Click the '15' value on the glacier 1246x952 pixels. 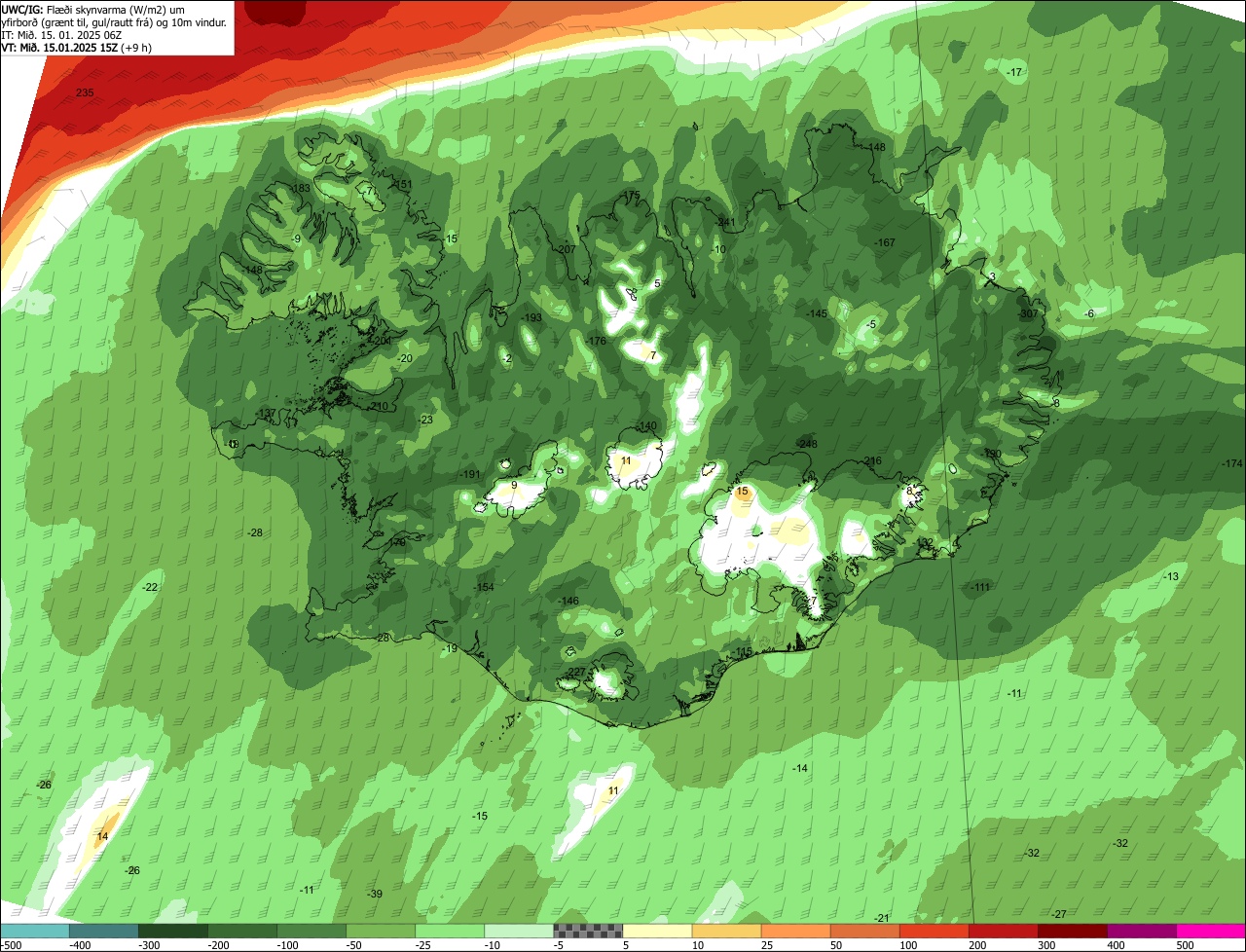[x=743, y=493]
